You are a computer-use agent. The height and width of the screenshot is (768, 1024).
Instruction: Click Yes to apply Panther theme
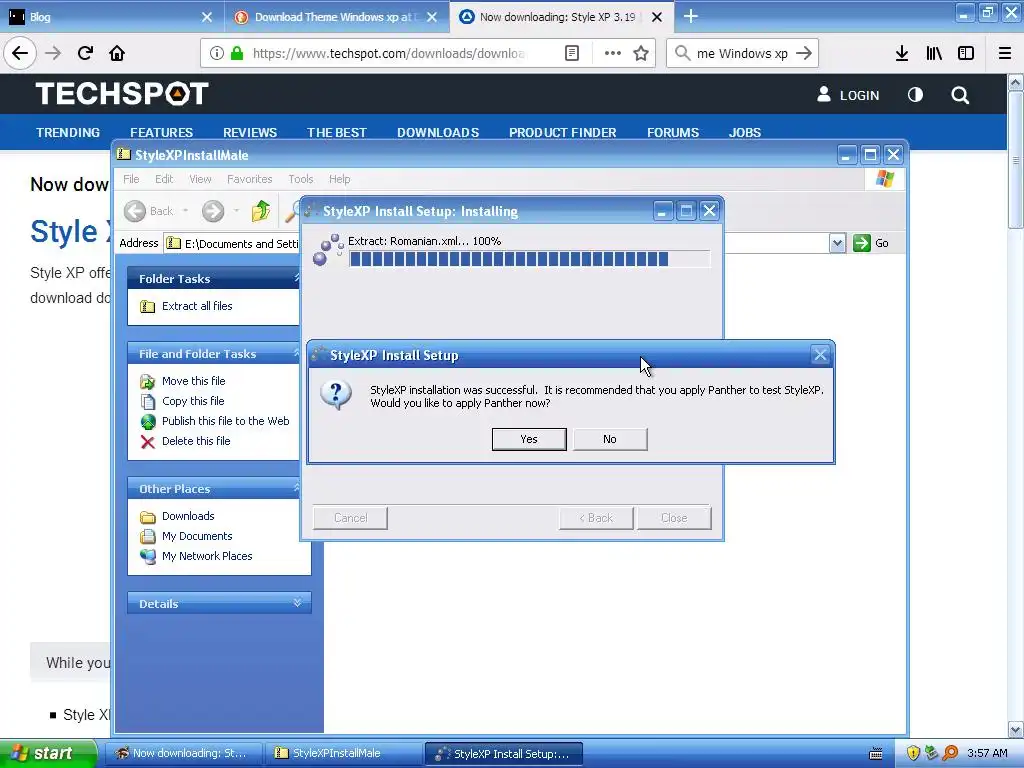pyautogui.click(x=529, y=440)
